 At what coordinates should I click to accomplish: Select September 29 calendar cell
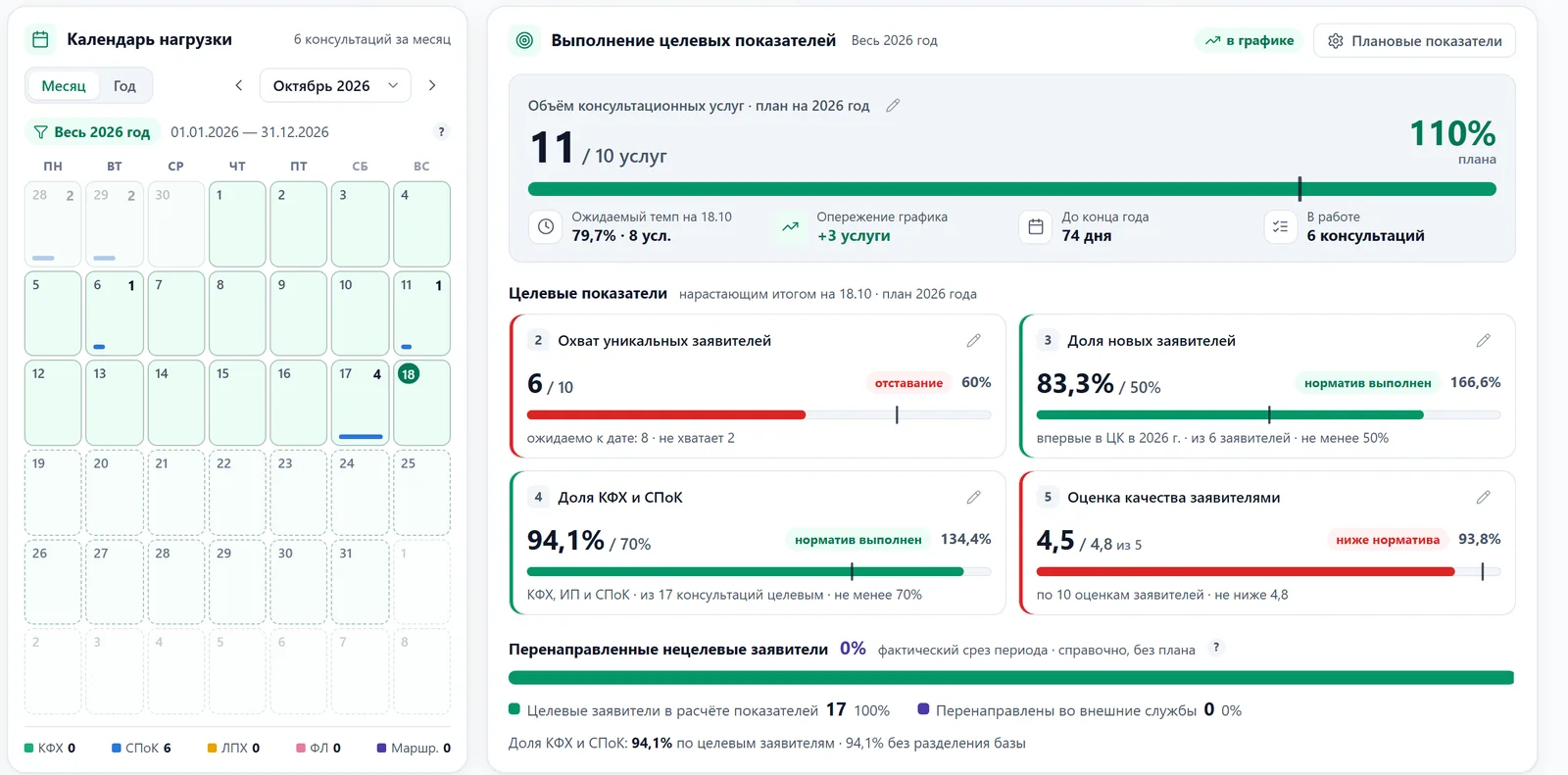[115, 224]
